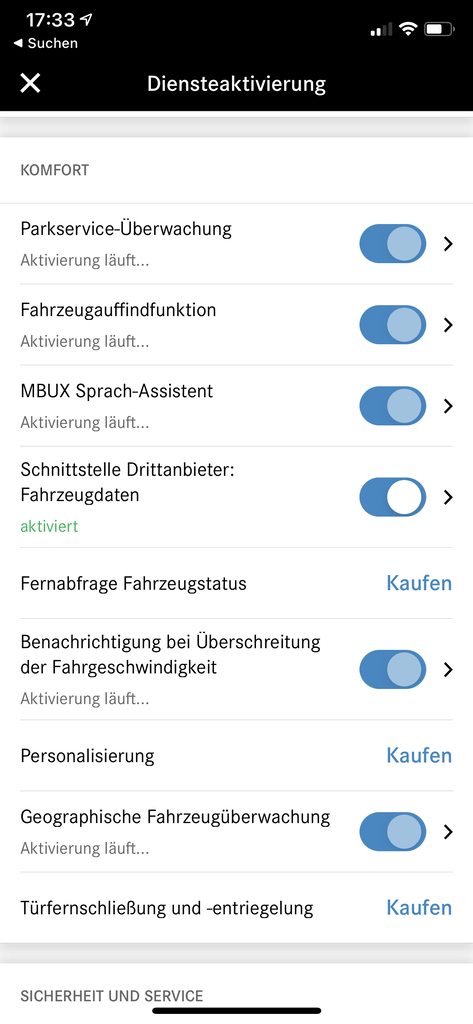Open Parkservice-Überwachung details chevron
The height and width of the screenshot is (1024, 473).
click(x=448, y=244)
